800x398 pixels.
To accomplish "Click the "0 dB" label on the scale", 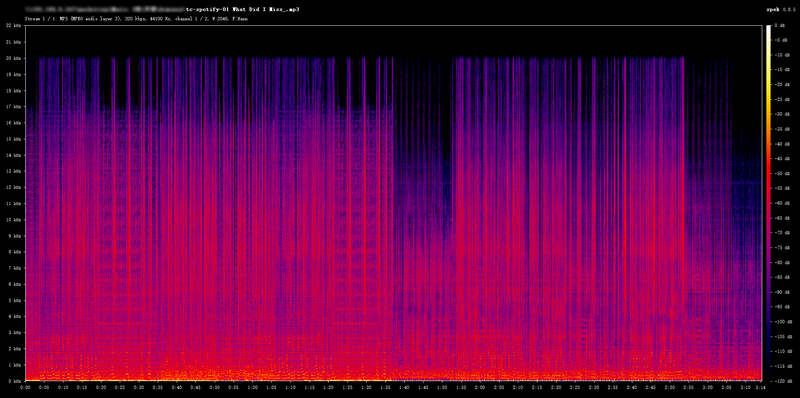I will point(780,25).
